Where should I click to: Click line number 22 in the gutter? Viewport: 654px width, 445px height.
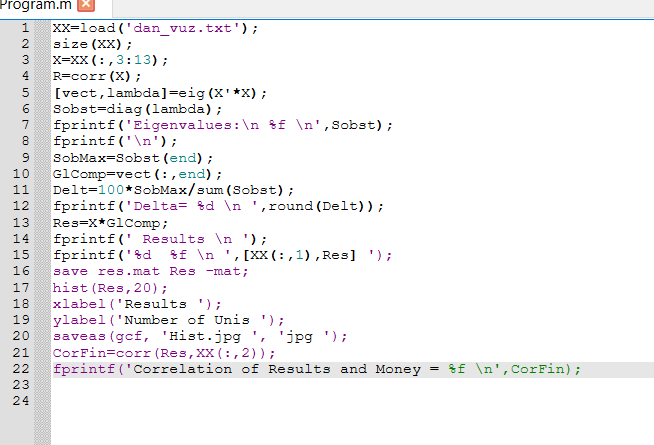(20, 369)
